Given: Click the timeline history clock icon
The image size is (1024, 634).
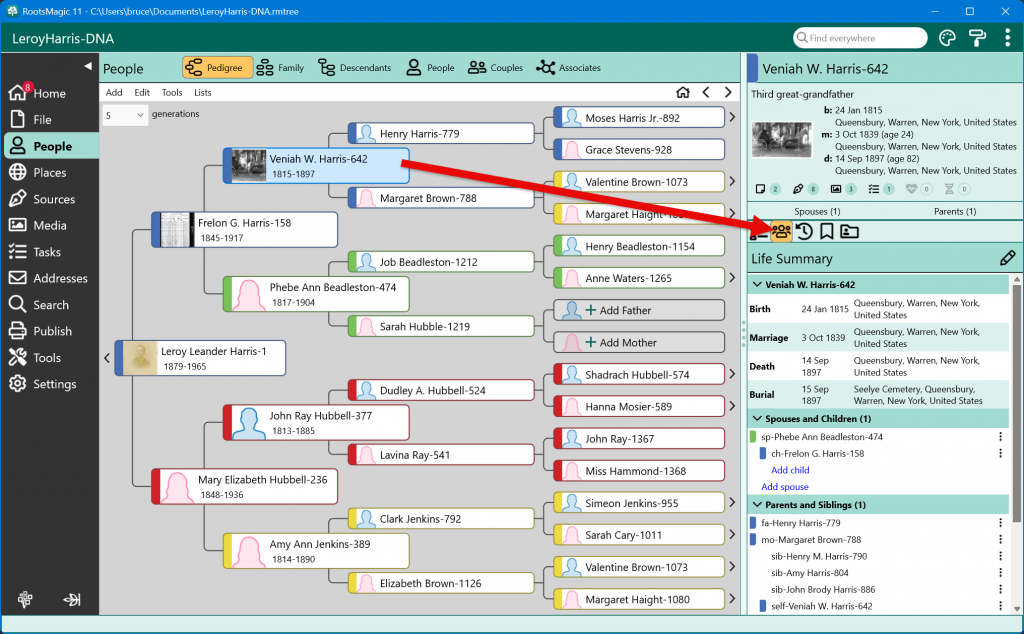Looking at the screenshot, I should coord(804,232).
